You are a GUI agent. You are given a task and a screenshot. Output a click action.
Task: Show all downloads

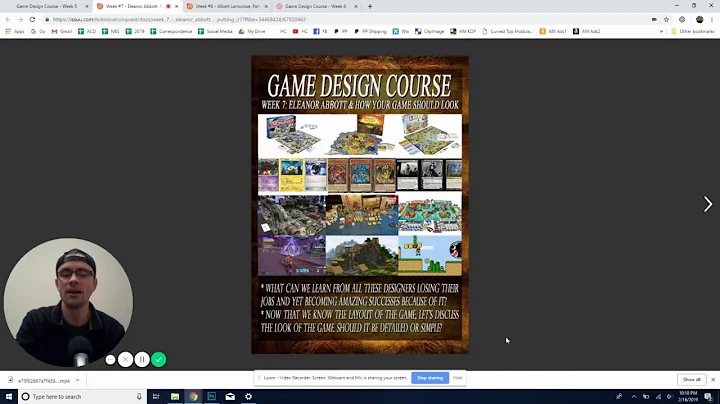[691, 380]
